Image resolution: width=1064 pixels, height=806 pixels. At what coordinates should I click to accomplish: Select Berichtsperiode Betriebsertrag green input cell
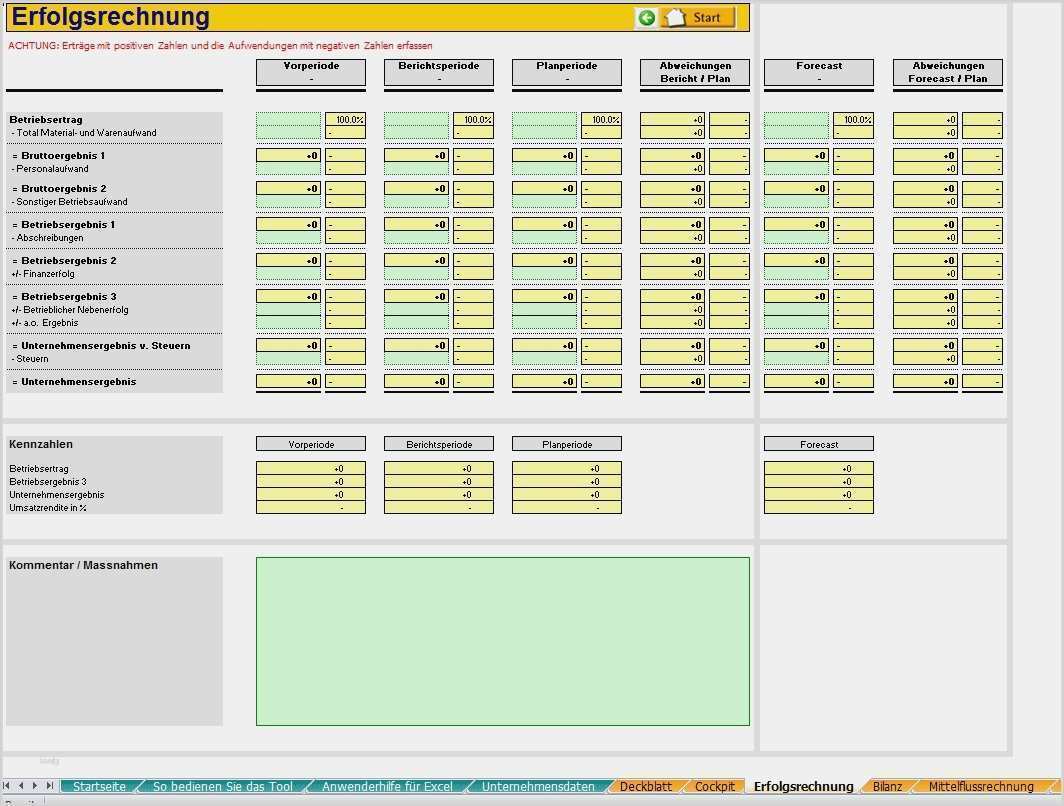click(x=417, y=119)
